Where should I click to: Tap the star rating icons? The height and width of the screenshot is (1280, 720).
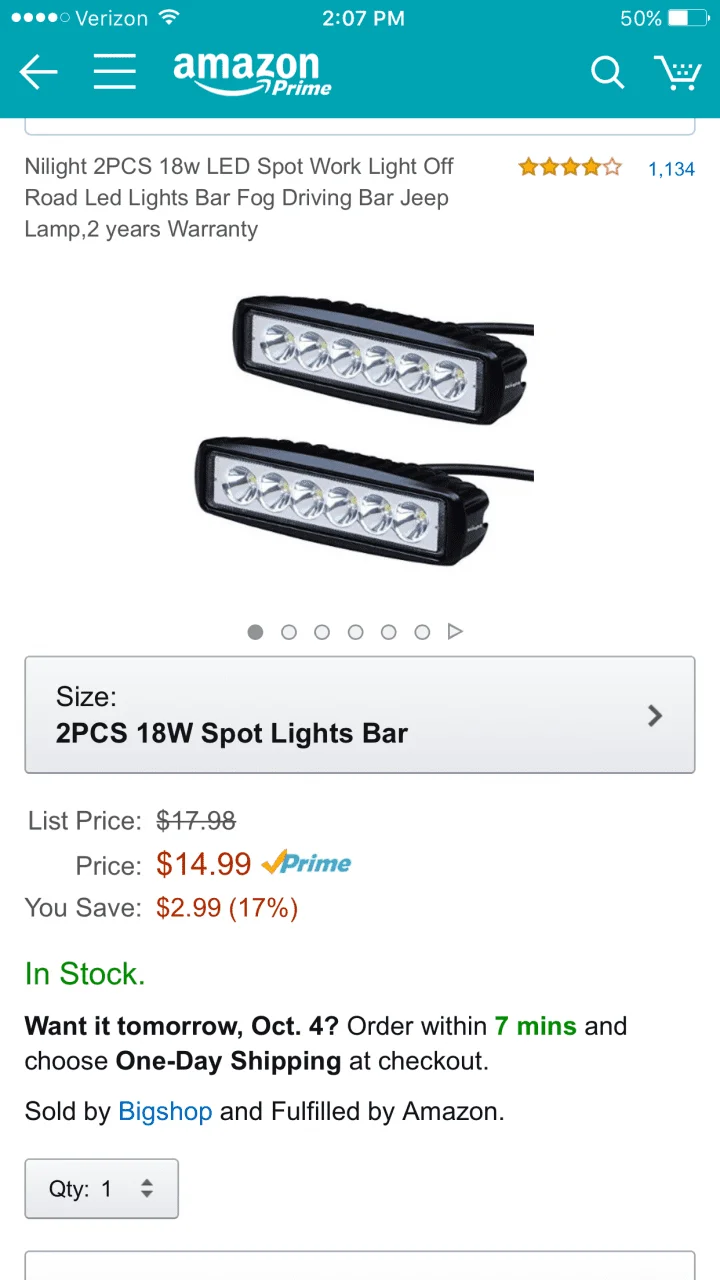(x=569, y=167)
